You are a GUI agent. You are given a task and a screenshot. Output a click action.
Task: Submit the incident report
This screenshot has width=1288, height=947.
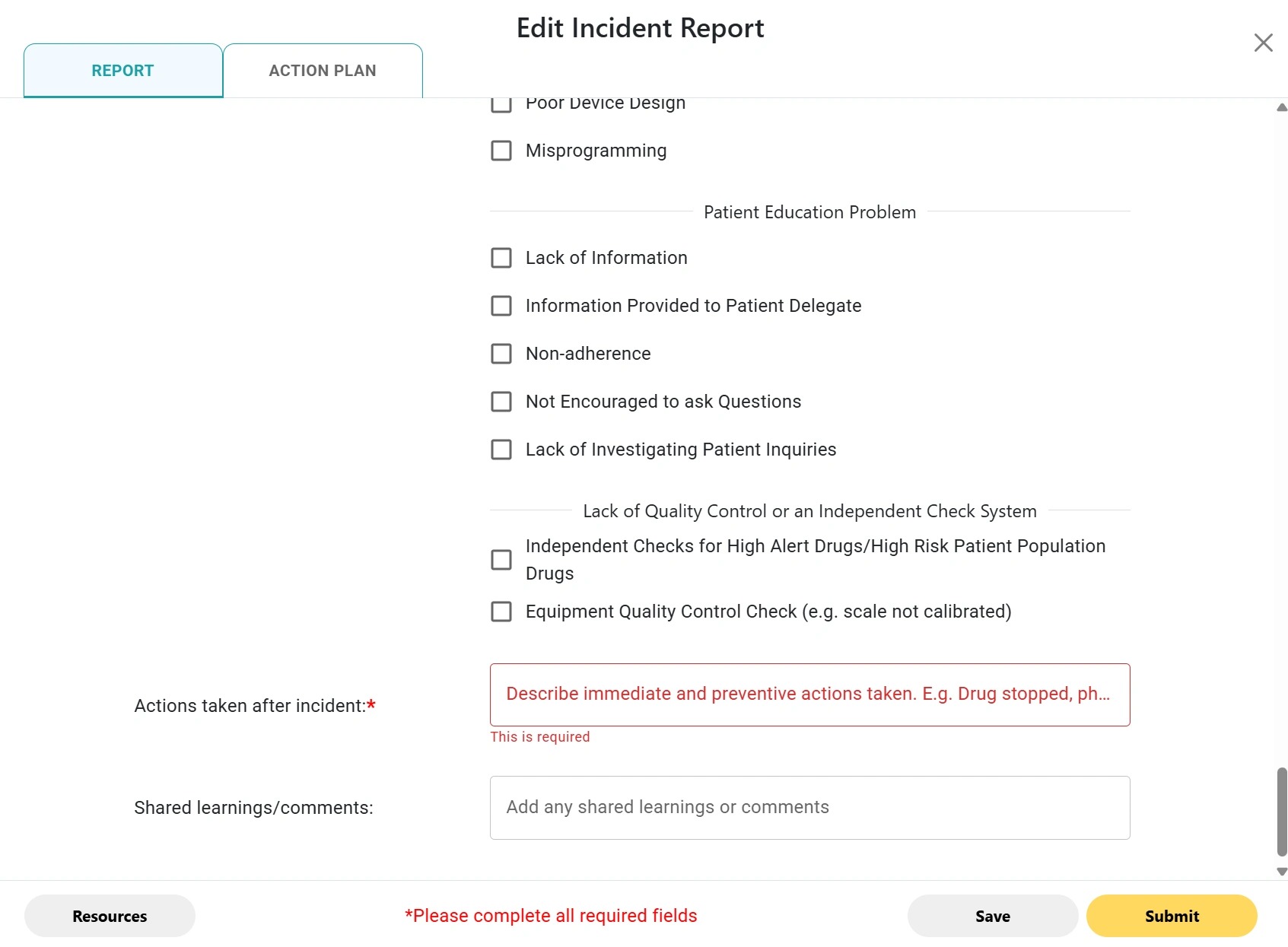pyautogui.click(x=1171, y=916)
